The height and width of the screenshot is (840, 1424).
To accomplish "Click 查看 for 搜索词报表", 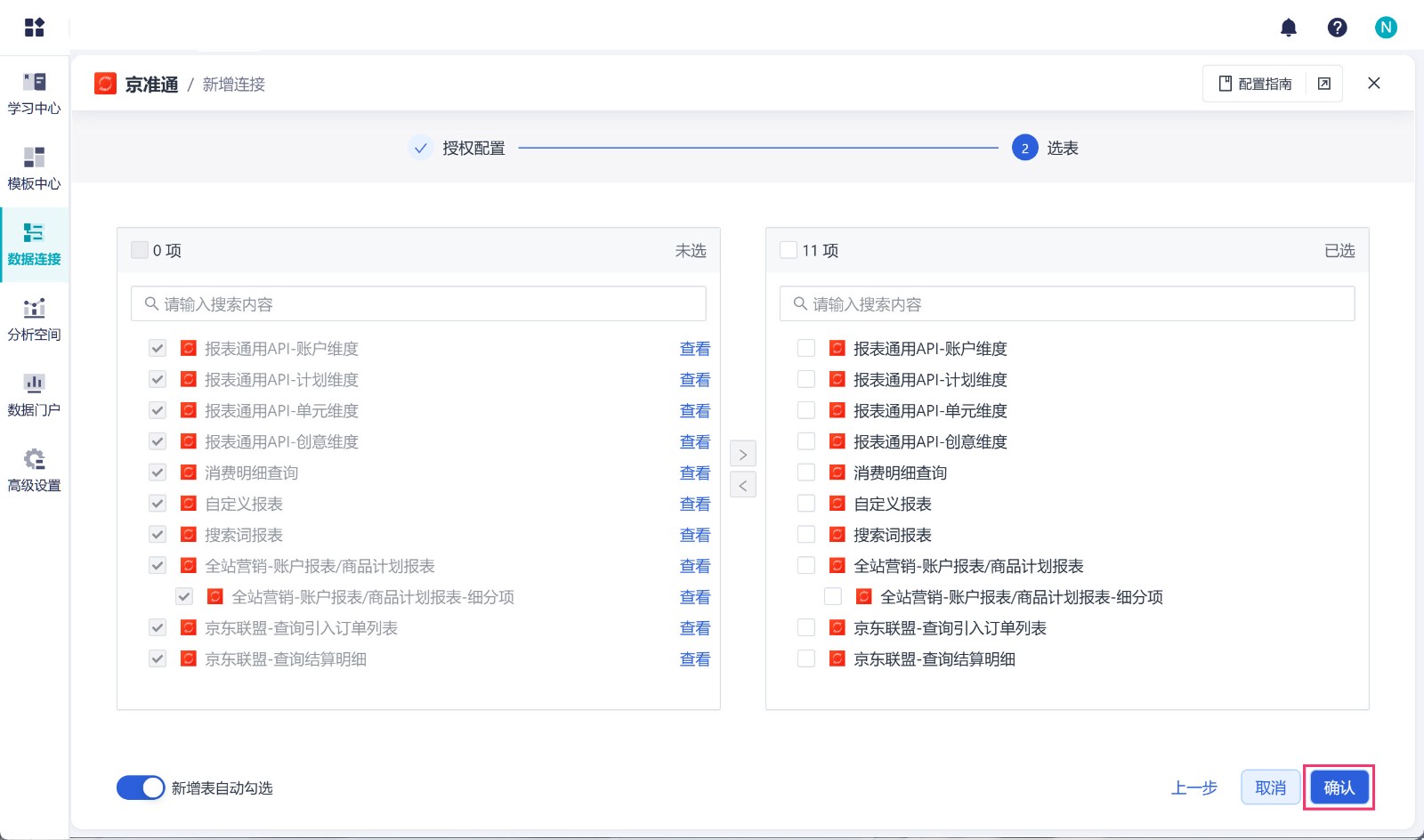I will pos(695,536).
